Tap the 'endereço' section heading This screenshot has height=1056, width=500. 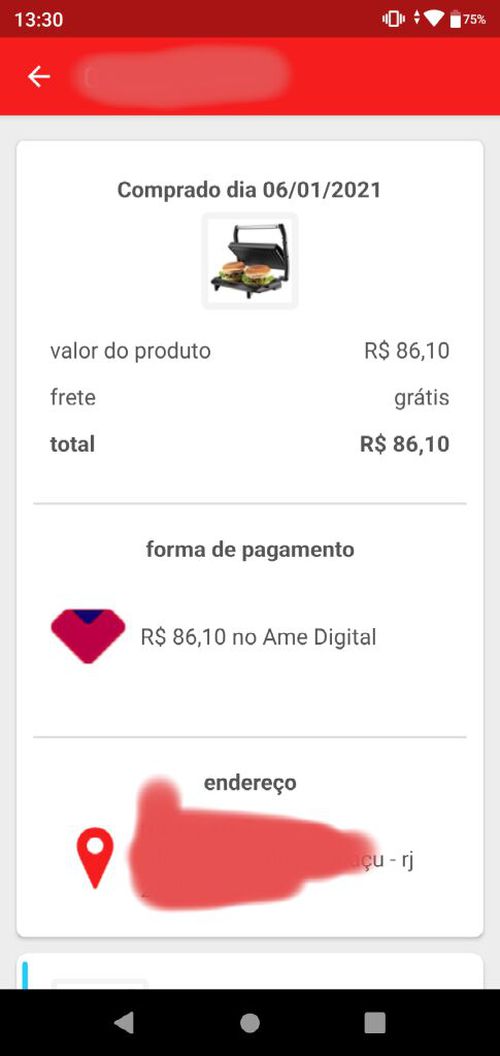[250, 783]
